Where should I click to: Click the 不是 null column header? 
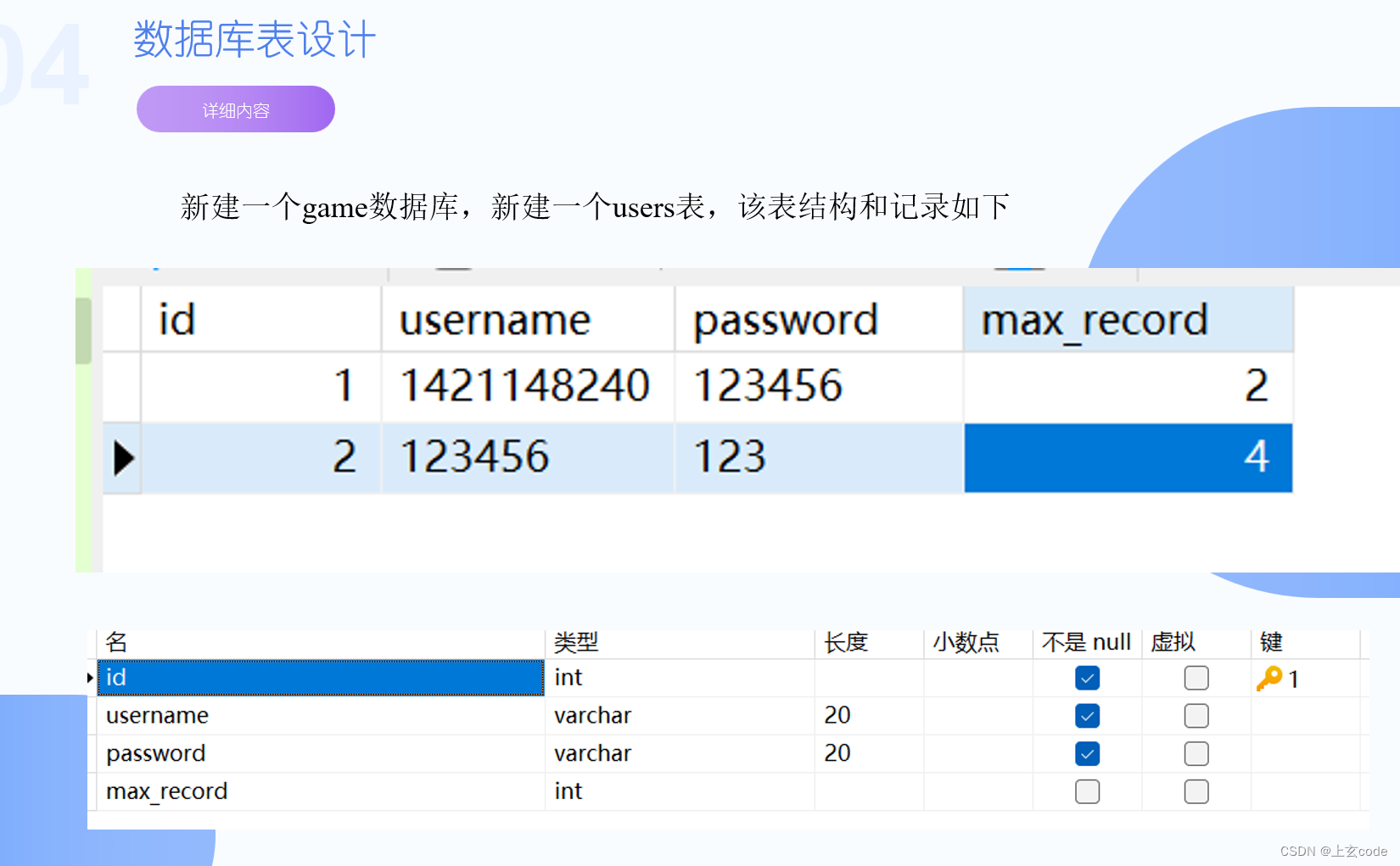tap(1088, 643)
